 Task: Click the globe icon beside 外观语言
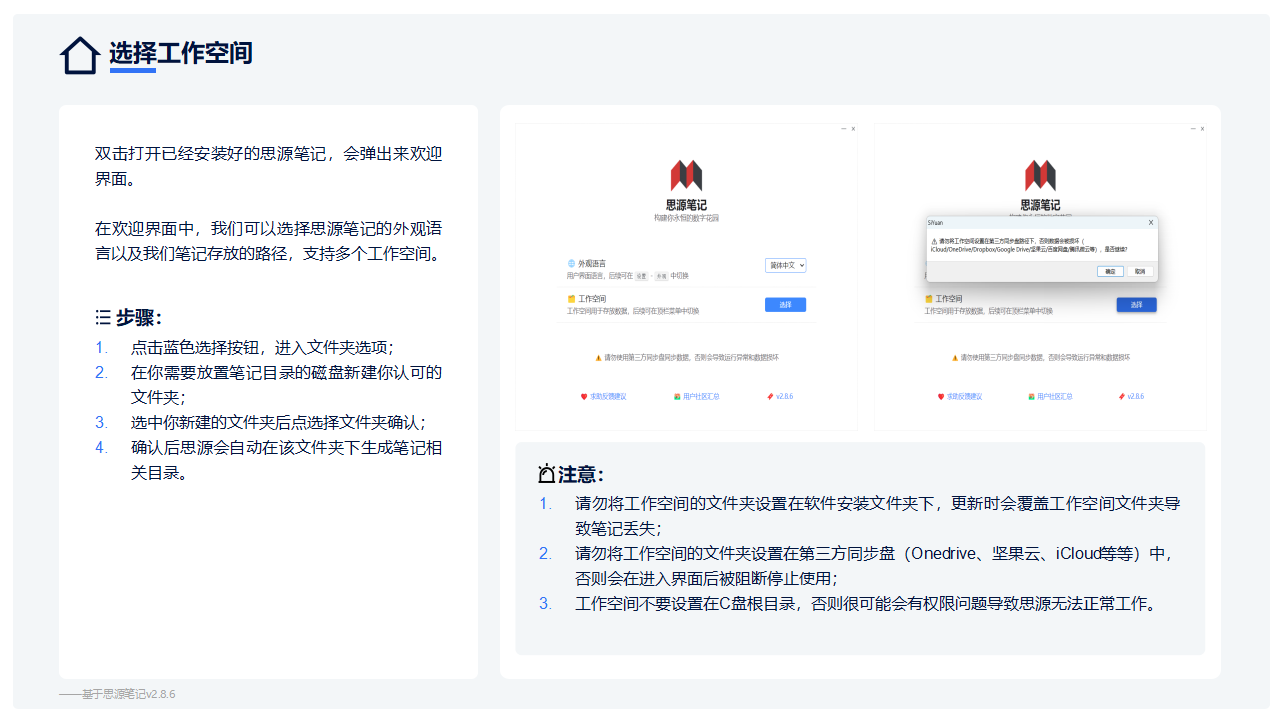click(570, 264)
